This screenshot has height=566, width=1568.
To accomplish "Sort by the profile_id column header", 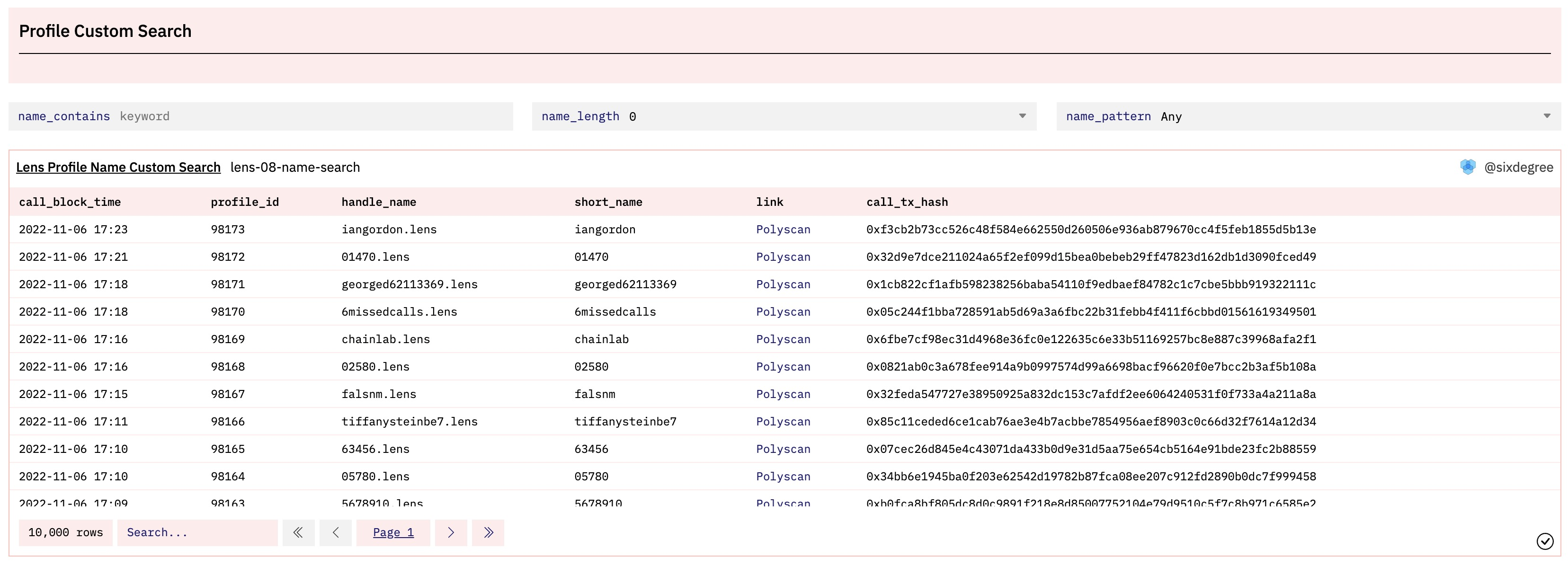I will pos(245,202).
